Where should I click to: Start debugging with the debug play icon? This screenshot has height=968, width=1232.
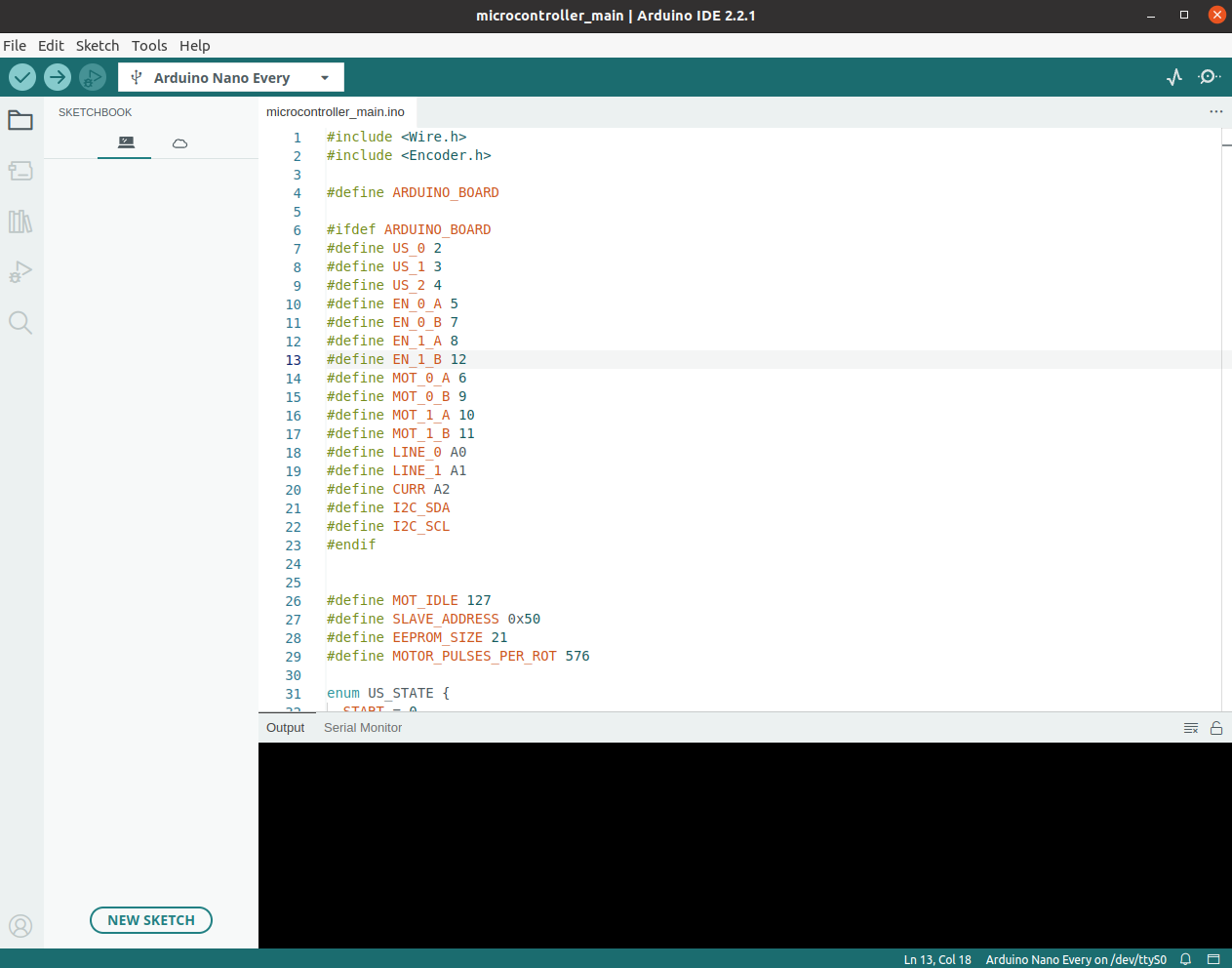pyautogui.click(x=93, y=77)
